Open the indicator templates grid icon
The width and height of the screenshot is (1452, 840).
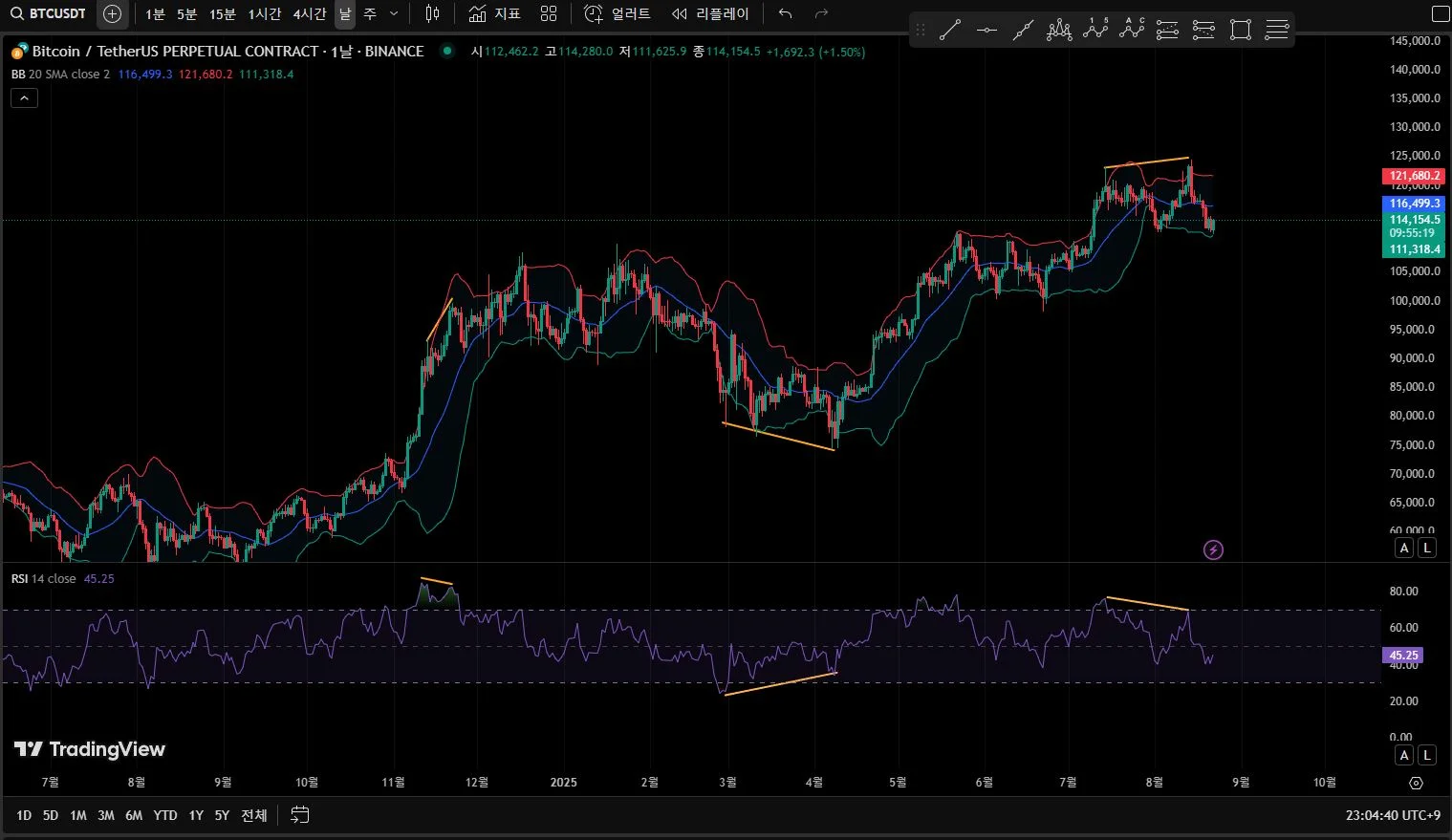click(548, 13)
